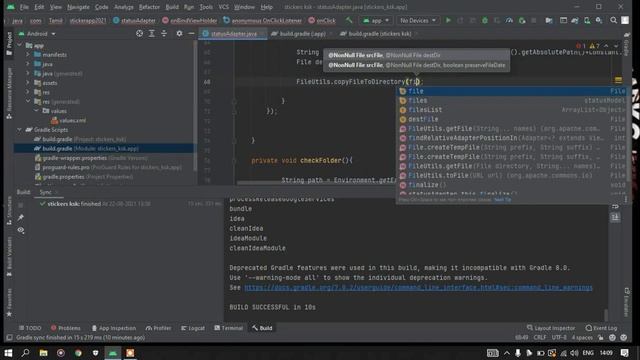
Task: Open the Tools menu
Action: click(x=206, y=7)
